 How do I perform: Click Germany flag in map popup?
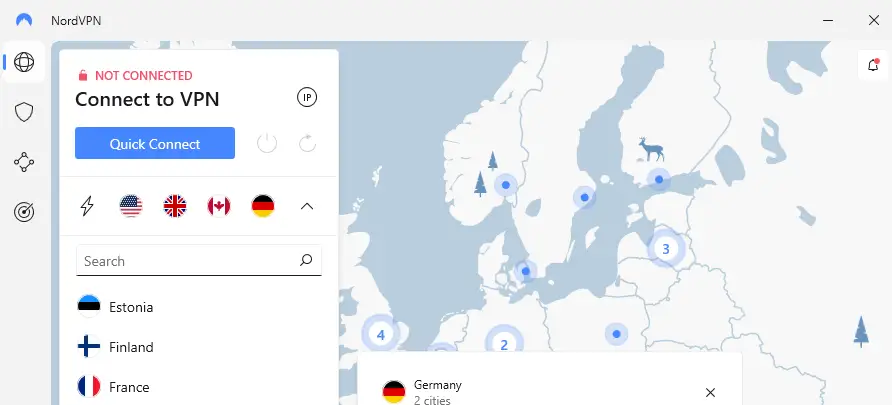pos(394,392)
